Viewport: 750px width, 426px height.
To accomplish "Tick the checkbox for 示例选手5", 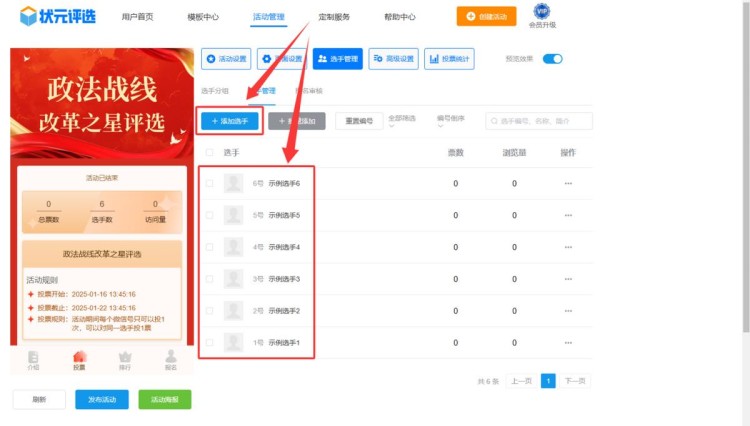I will click(210, 215).
